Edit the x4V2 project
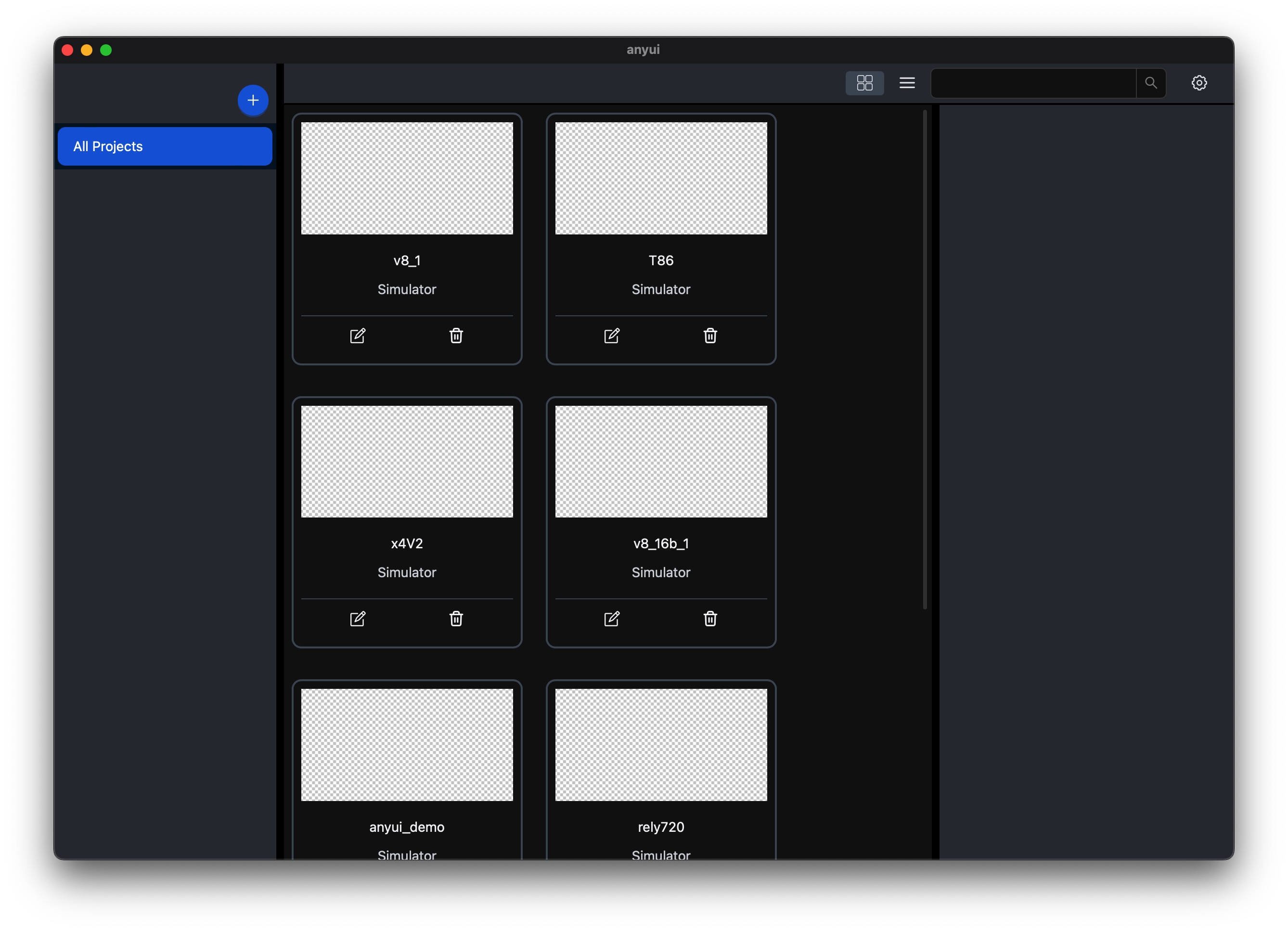 (x=358, y=619)
